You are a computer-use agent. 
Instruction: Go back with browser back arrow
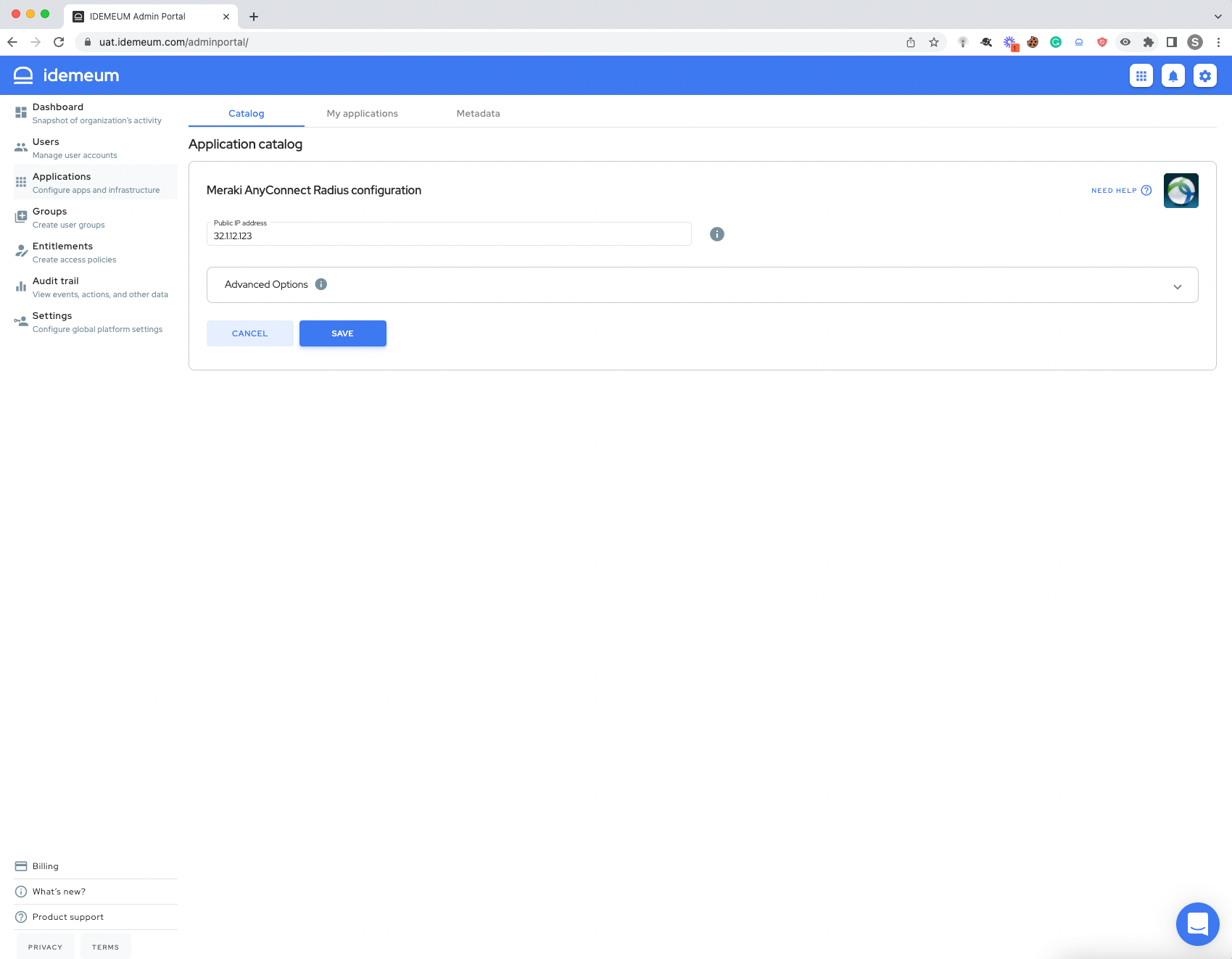coord(12,42)
